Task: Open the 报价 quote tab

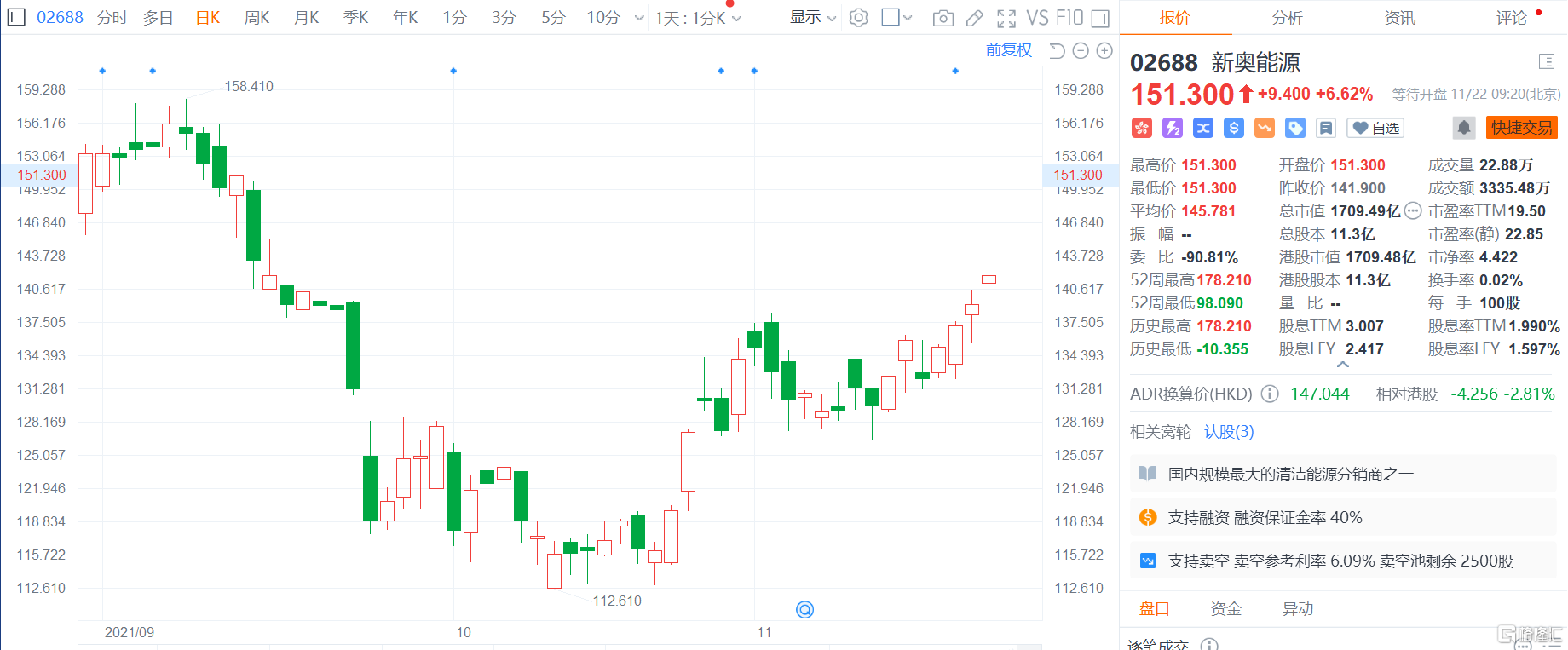Action: coord(1174,17)
